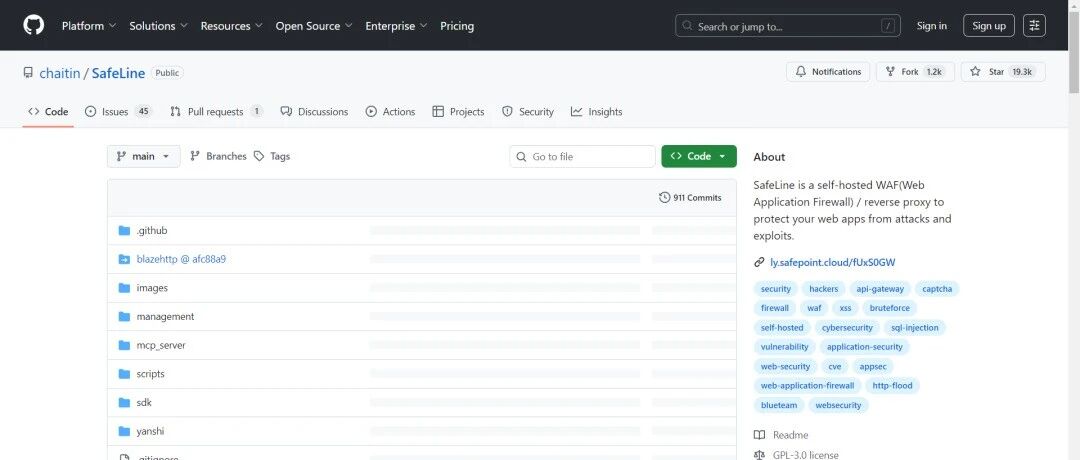
Task: Open the ly.safepoint.cloud/fUxS0GW link
Action: (832, 262)
